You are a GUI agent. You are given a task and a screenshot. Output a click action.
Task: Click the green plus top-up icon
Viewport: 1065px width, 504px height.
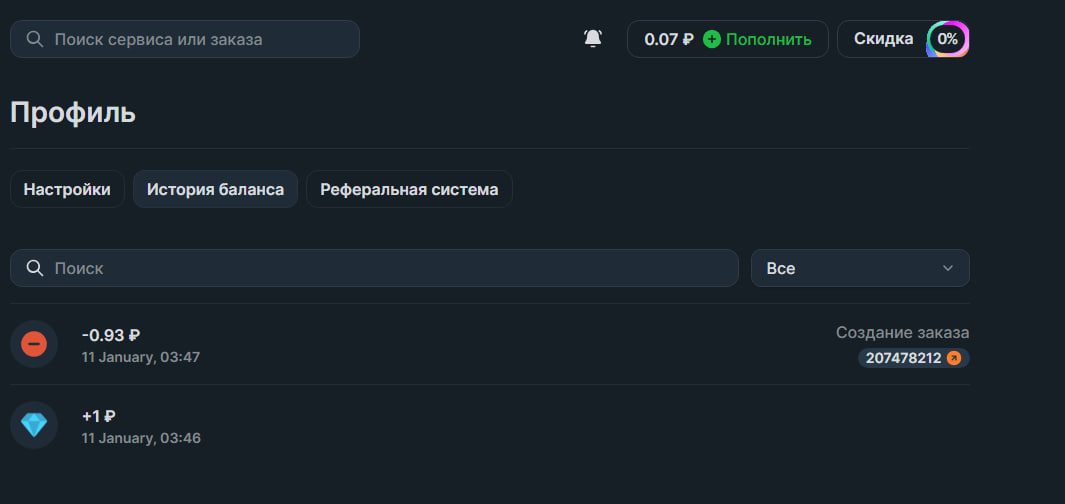pos(712,39)
